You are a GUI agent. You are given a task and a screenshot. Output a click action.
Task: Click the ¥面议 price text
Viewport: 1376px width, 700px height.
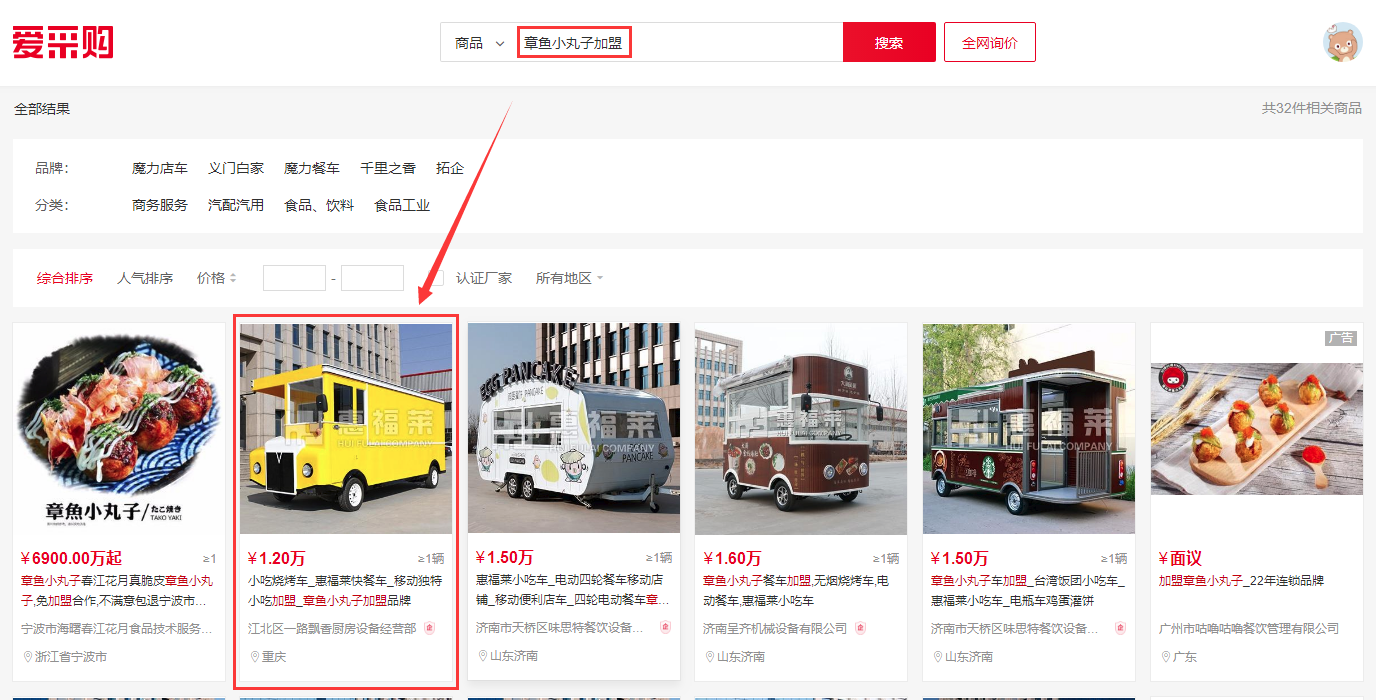pyautogui.click(x=1180, y=558)
